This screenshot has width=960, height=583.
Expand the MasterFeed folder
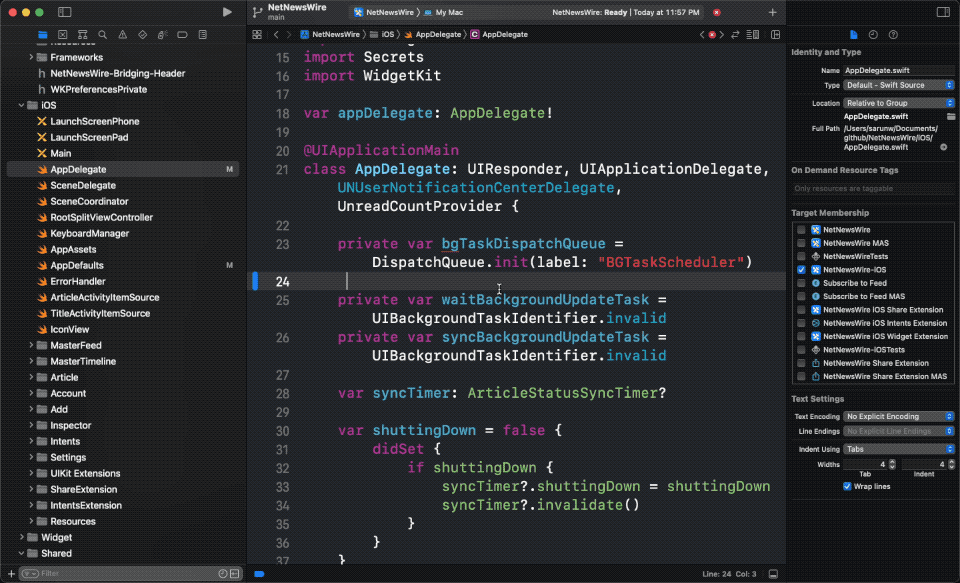click(31, 345)
